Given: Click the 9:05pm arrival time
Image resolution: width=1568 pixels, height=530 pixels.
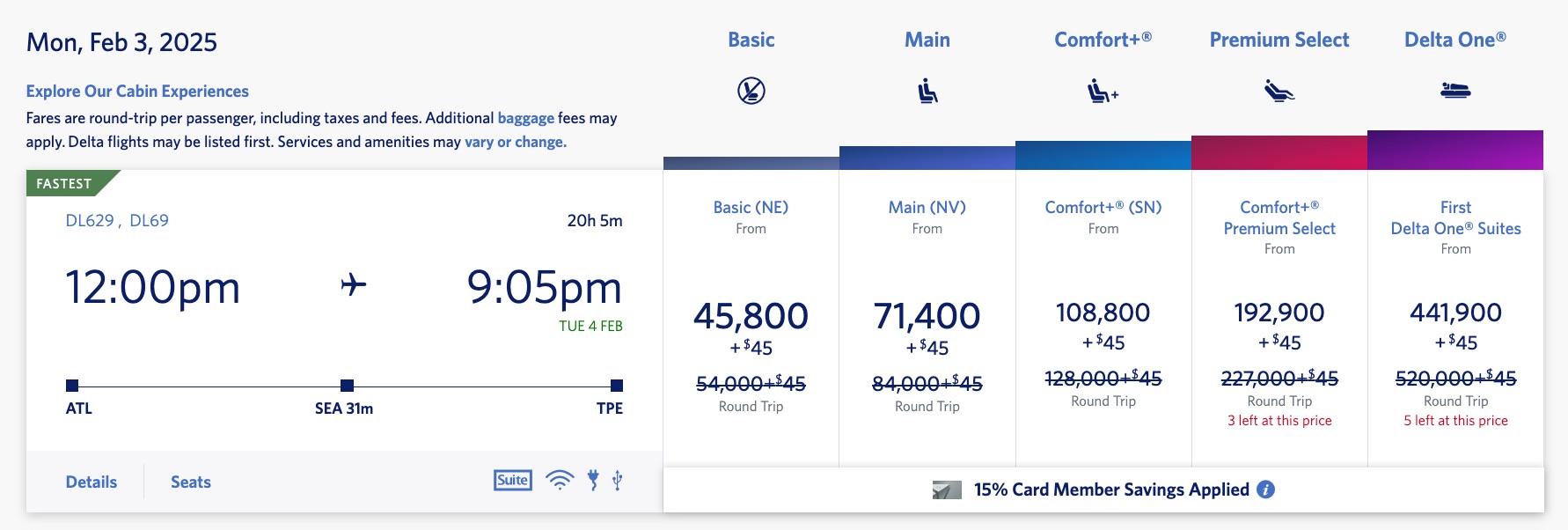Looking at the screenshot, I should (545, 287).
